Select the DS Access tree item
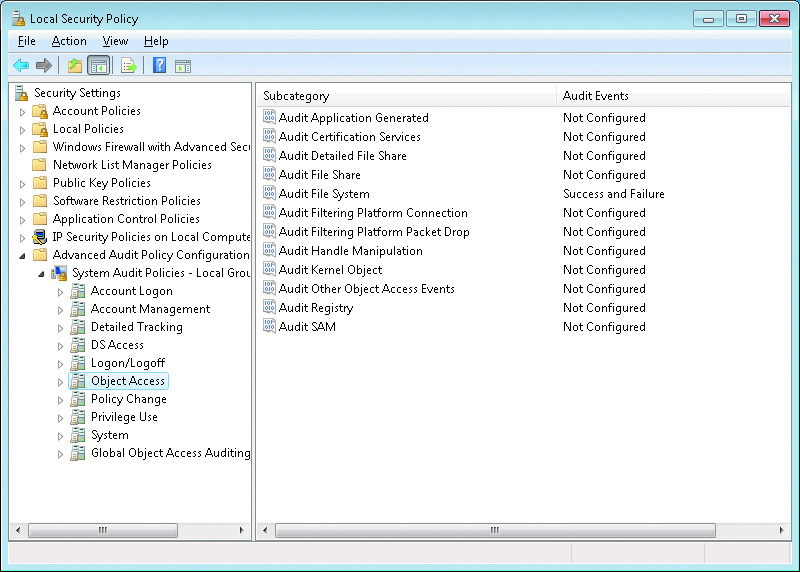Viewport: 800px width, 572px height. coord(117,345)
